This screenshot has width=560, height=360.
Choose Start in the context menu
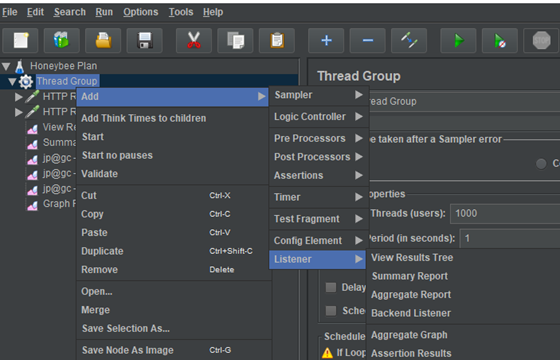(172, 137)
